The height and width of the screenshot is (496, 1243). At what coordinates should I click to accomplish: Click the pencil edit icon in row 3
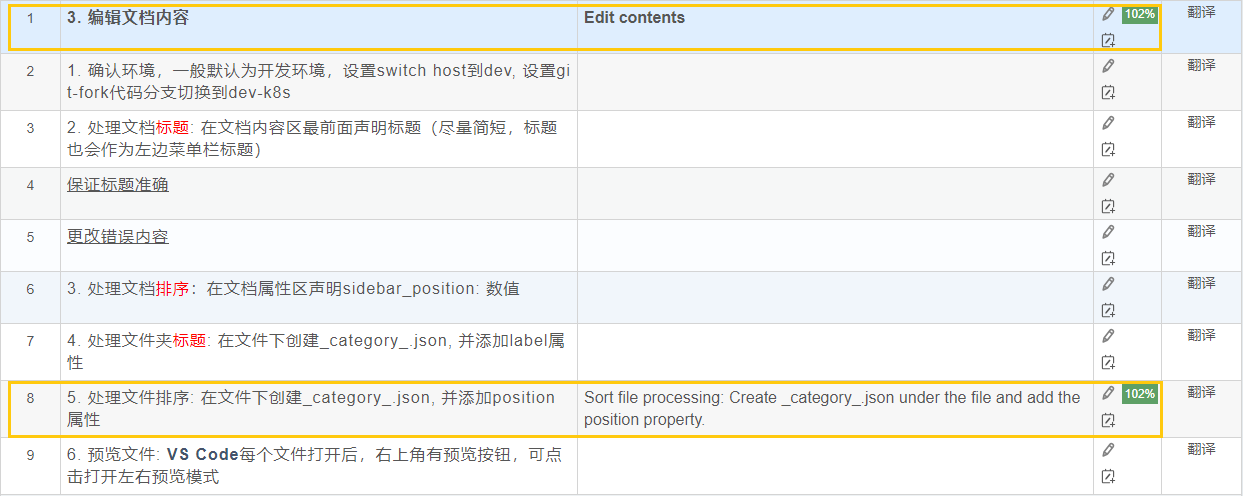[x=1107, y=123]
